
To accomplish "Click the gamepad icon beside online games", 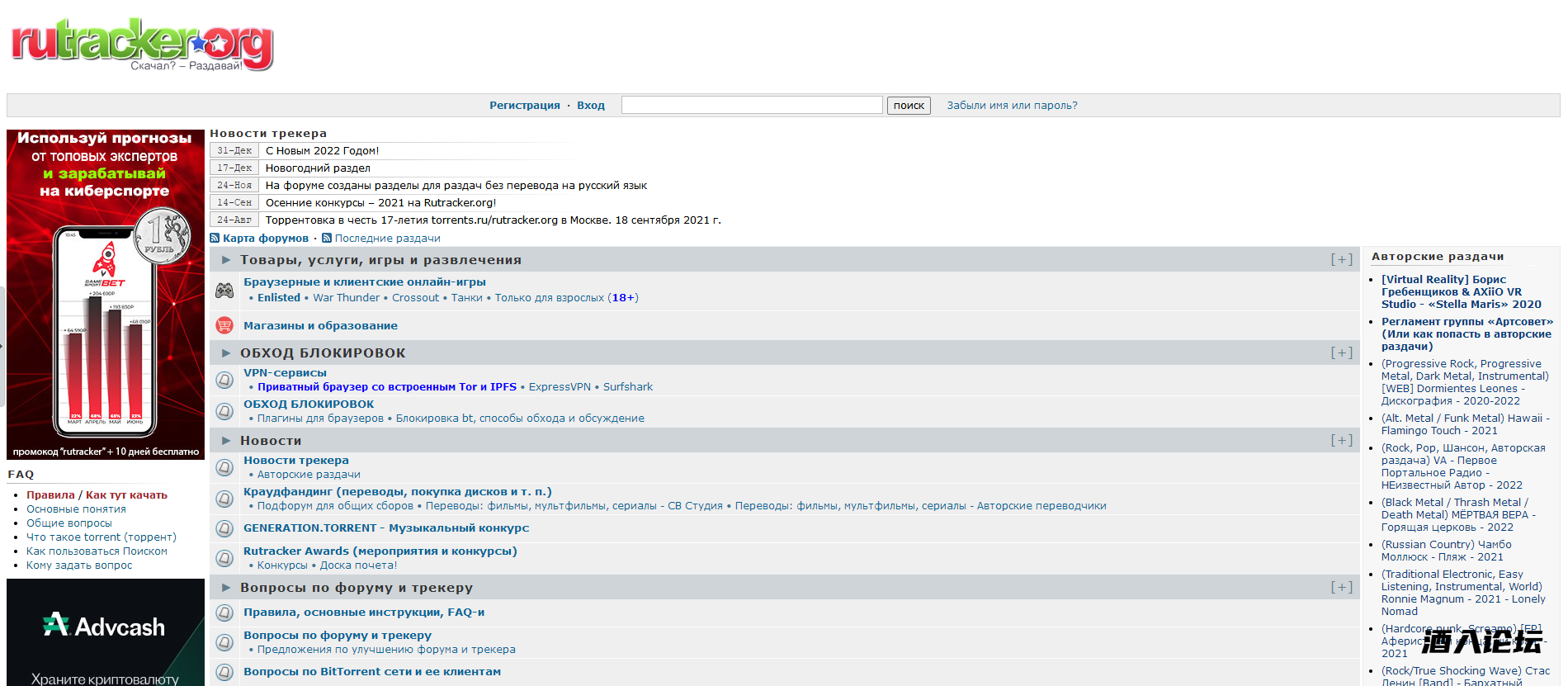I will point(224,290).
